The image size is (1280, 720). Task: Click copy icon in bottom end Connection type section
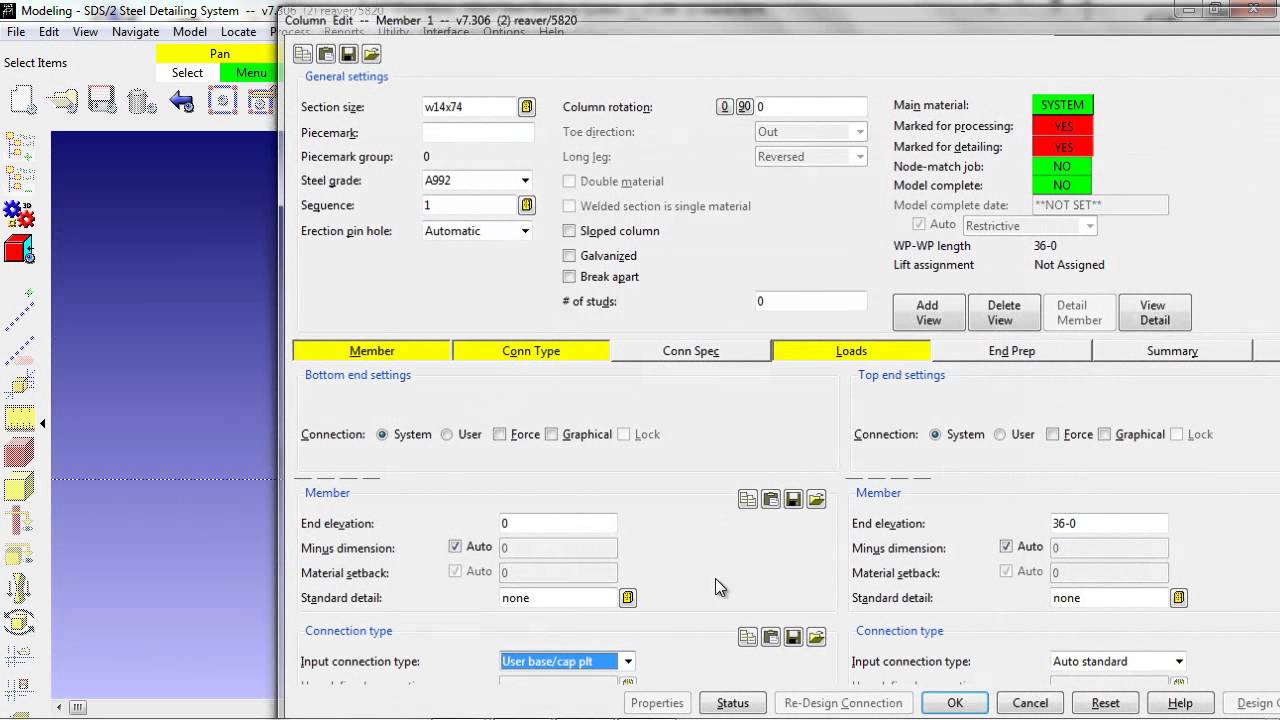(748, 637)
